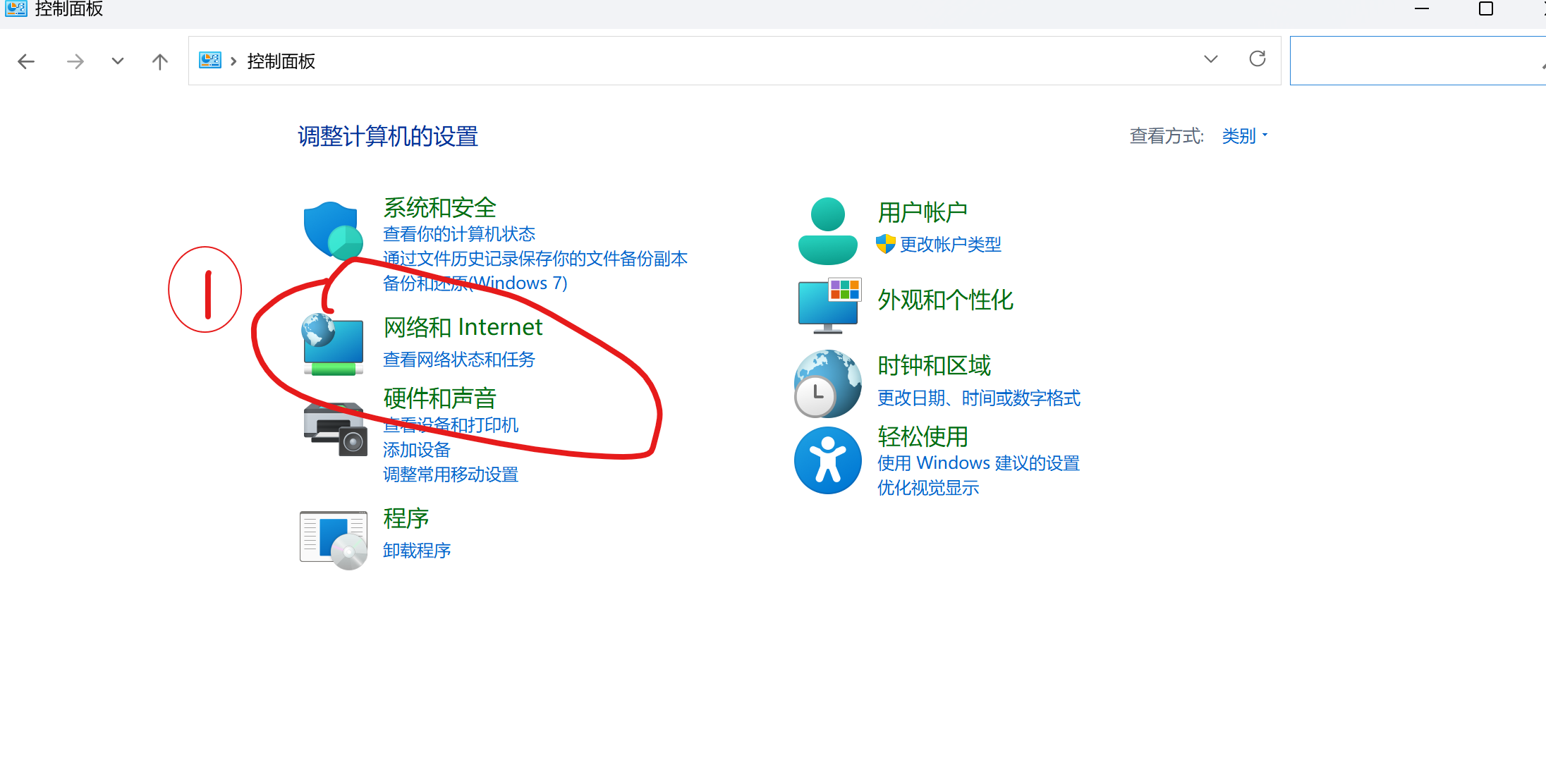Screen dimensions: 1546x784
Task: Open the Appearance and Personalization monitor icon
Action: coord(829,305)
